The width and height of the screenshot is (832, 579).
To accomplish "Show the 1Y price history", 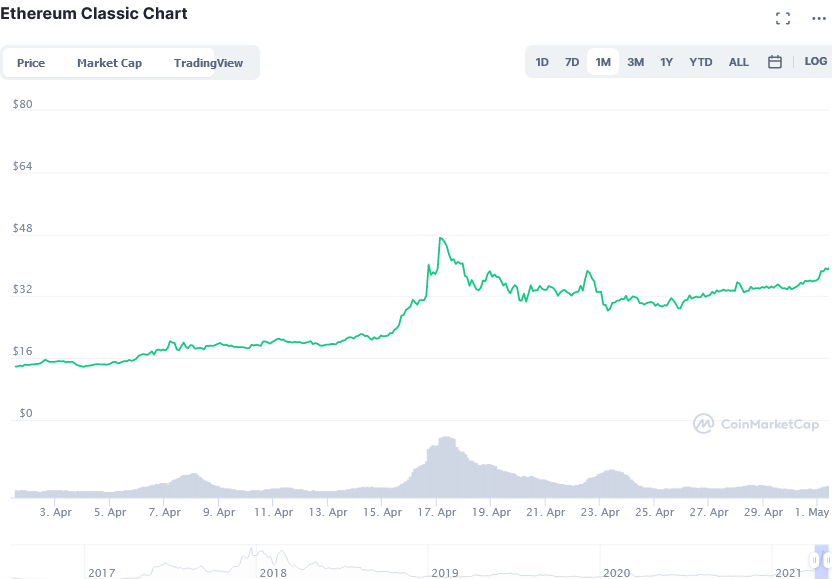I will pos(666,62).
